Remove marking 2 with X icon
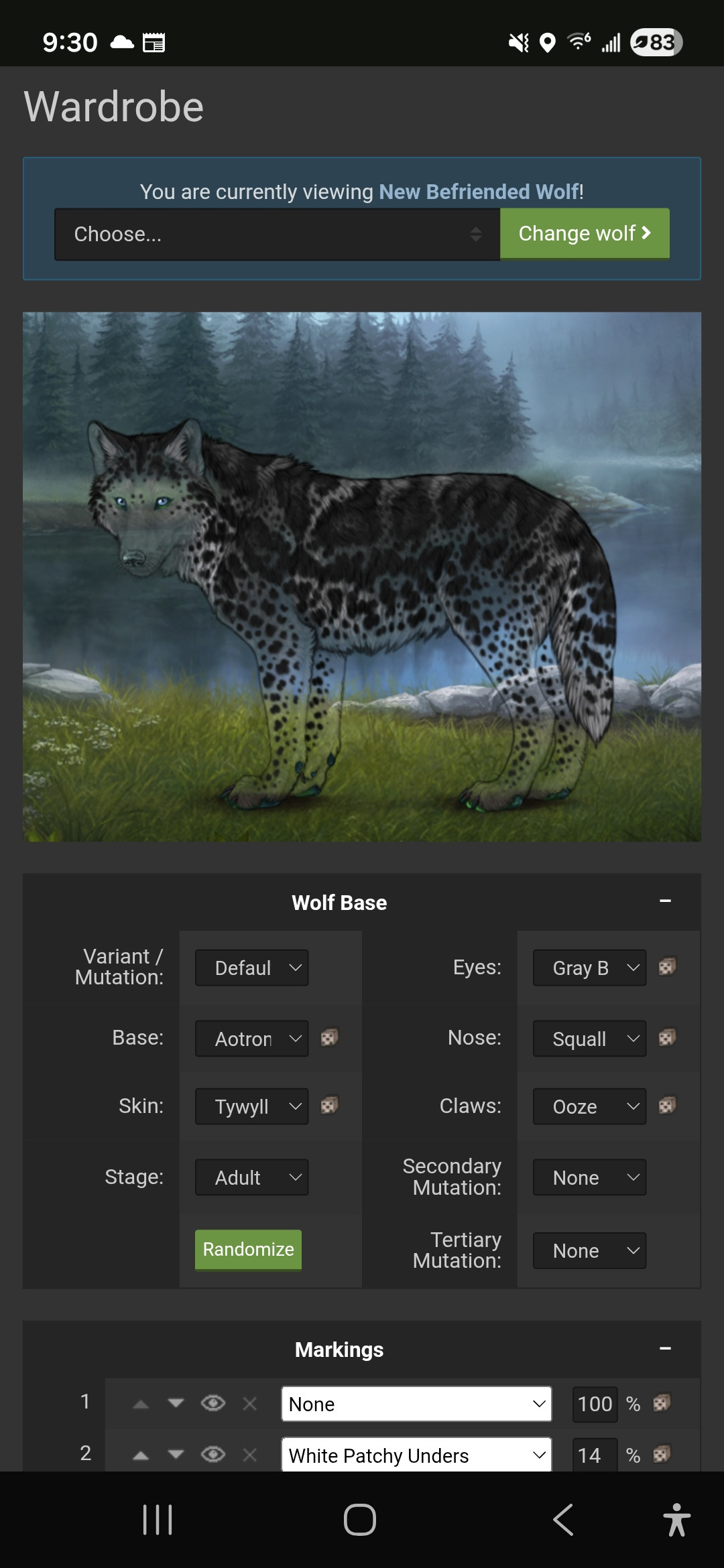The height and width of the screenshot is (1568, 724). [x=250, y=1455]
